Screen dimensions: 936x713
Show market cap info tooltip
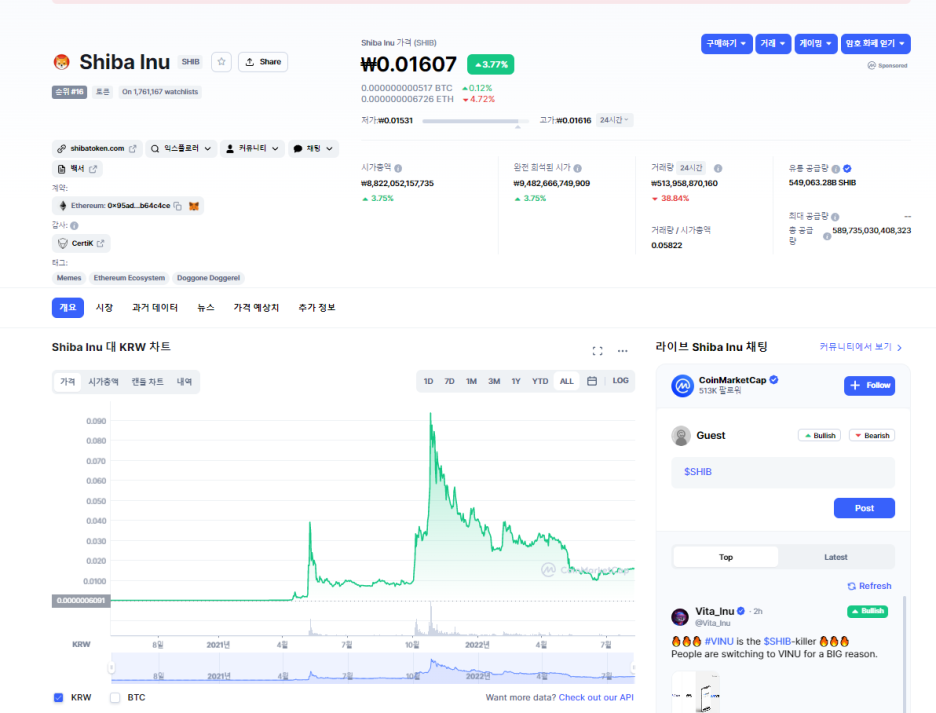coord(398,168)
